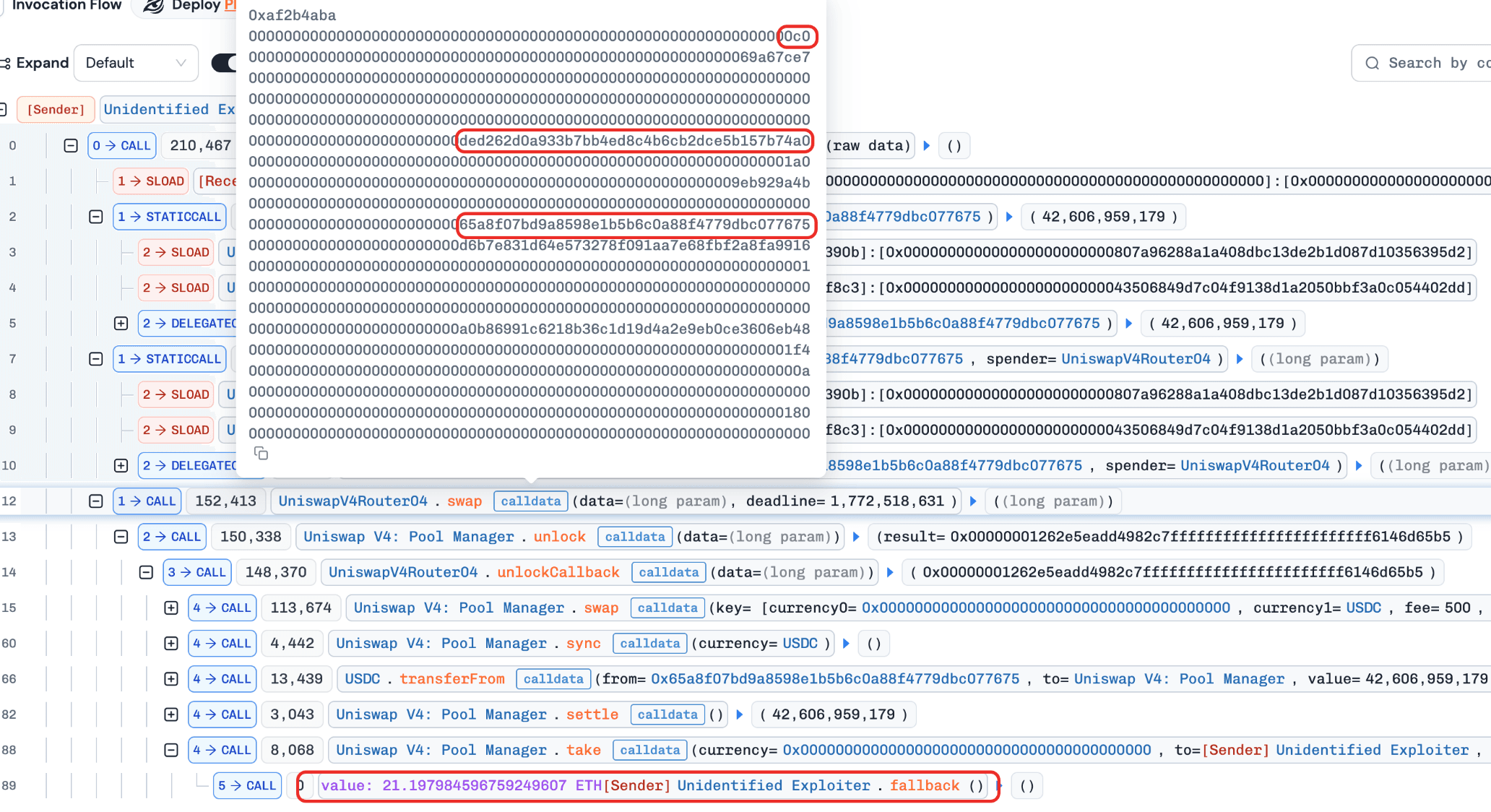Open calldata tag on row 12 swap
Screen dimensions: 1491x812
point(530,501)
